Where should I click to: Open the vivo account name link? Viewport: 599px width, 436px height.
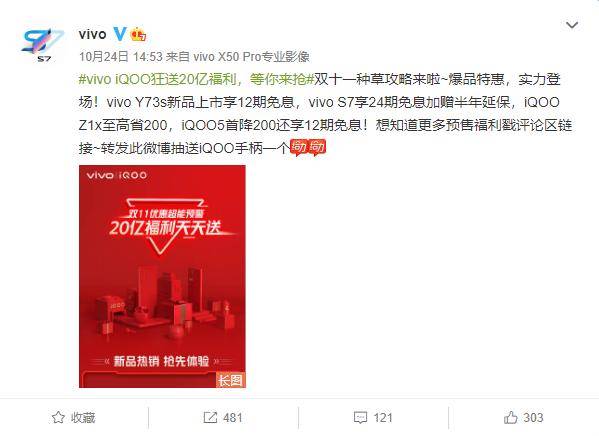point(92,34)
